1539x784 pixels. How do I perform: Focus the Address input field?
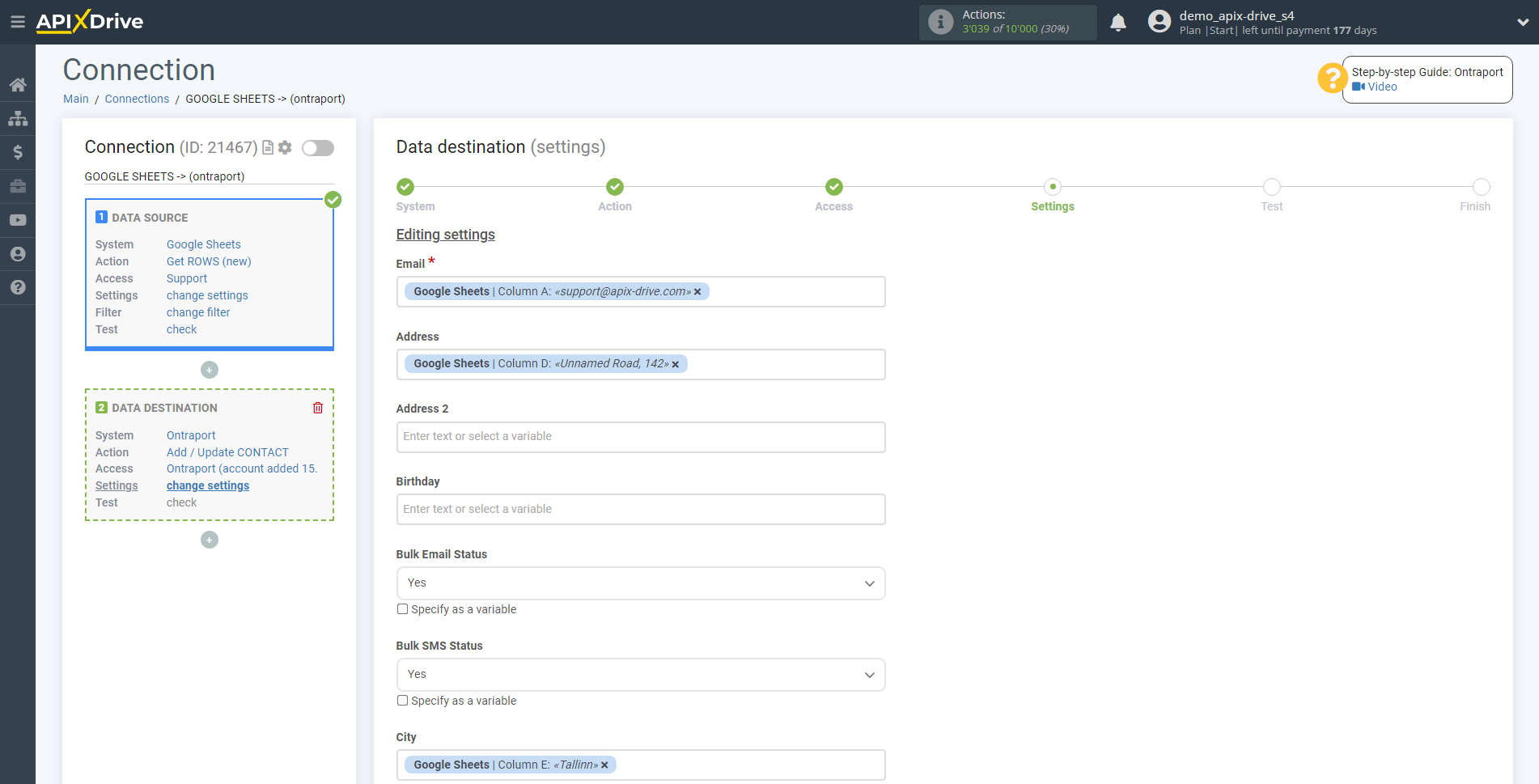[x=641, y=364]
